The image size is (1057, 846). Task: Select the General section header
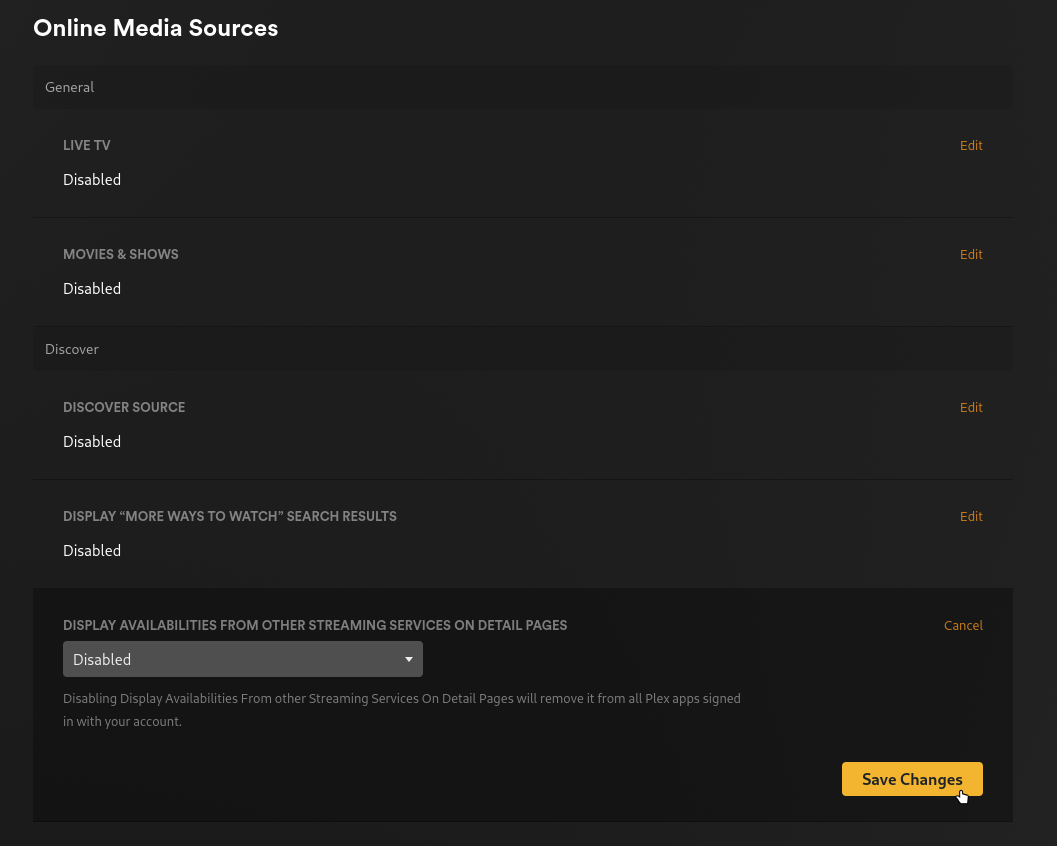(x=69, y=87)
